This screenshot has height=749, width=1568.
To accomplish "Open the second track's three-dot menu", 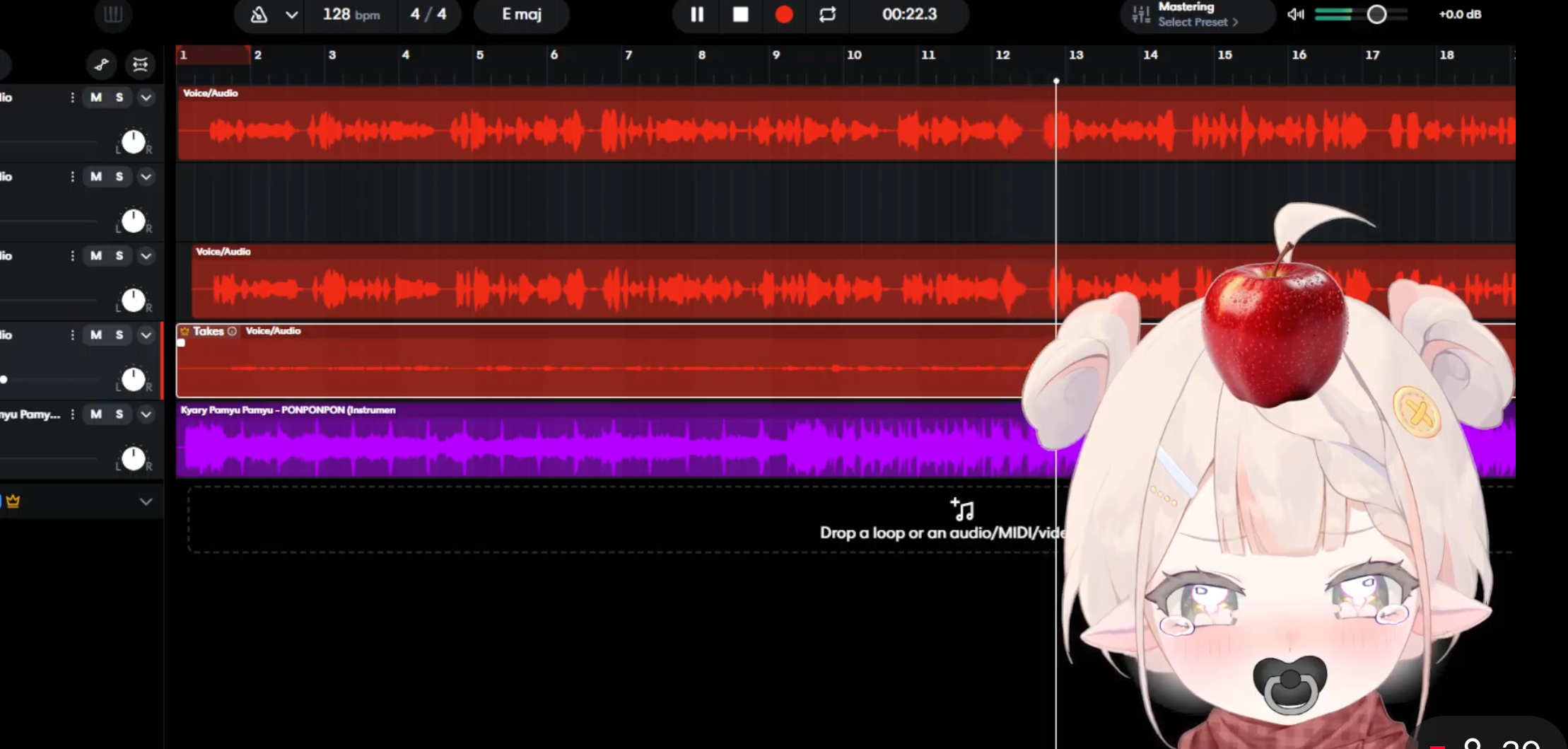I will [x=72, y=177].
